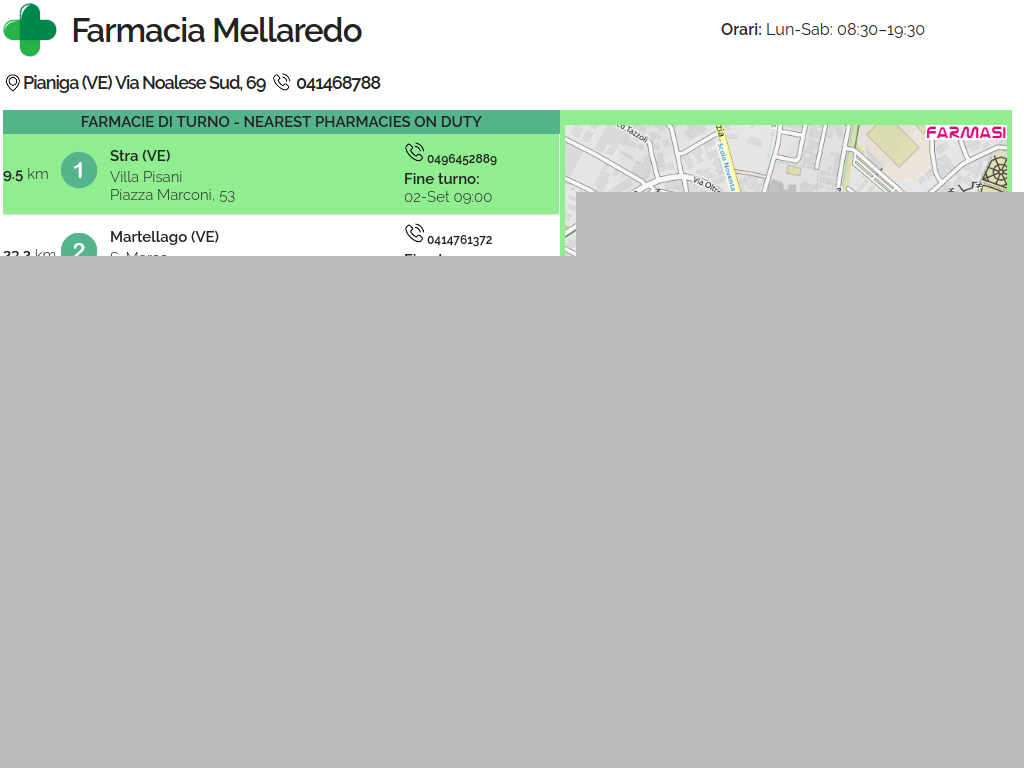Click the Piazza Marconi, 53 address
The width and height of the screenshot is (1024, 768).
(x=172, y=195)
